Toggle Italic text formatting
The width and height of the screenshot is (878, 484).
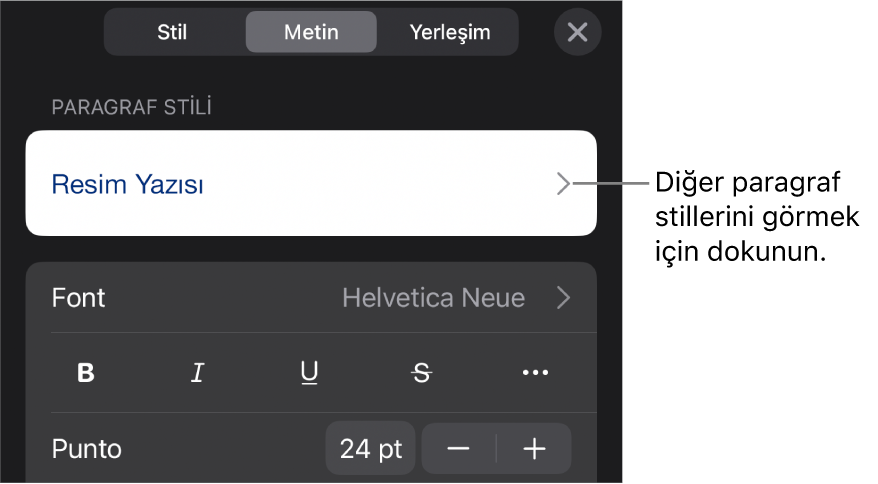(198, 373)
